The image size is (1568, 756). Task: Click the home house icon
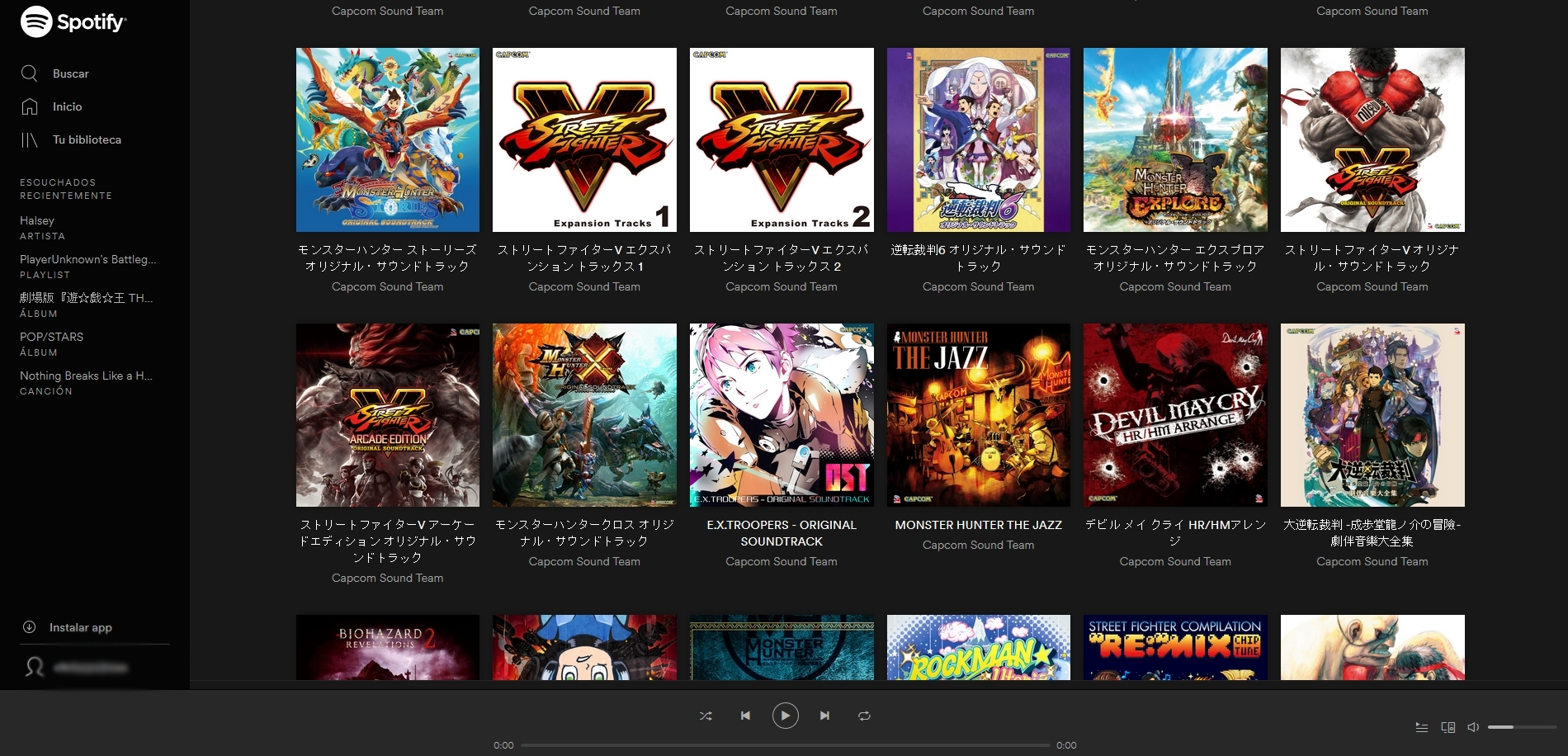pyautogui.click(x=30, y=106)
